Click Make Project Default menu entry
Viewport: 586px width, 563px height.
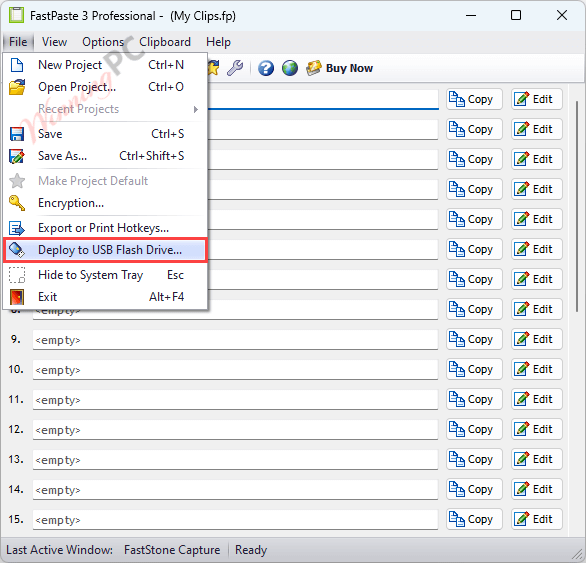click(x=105, y=181)
